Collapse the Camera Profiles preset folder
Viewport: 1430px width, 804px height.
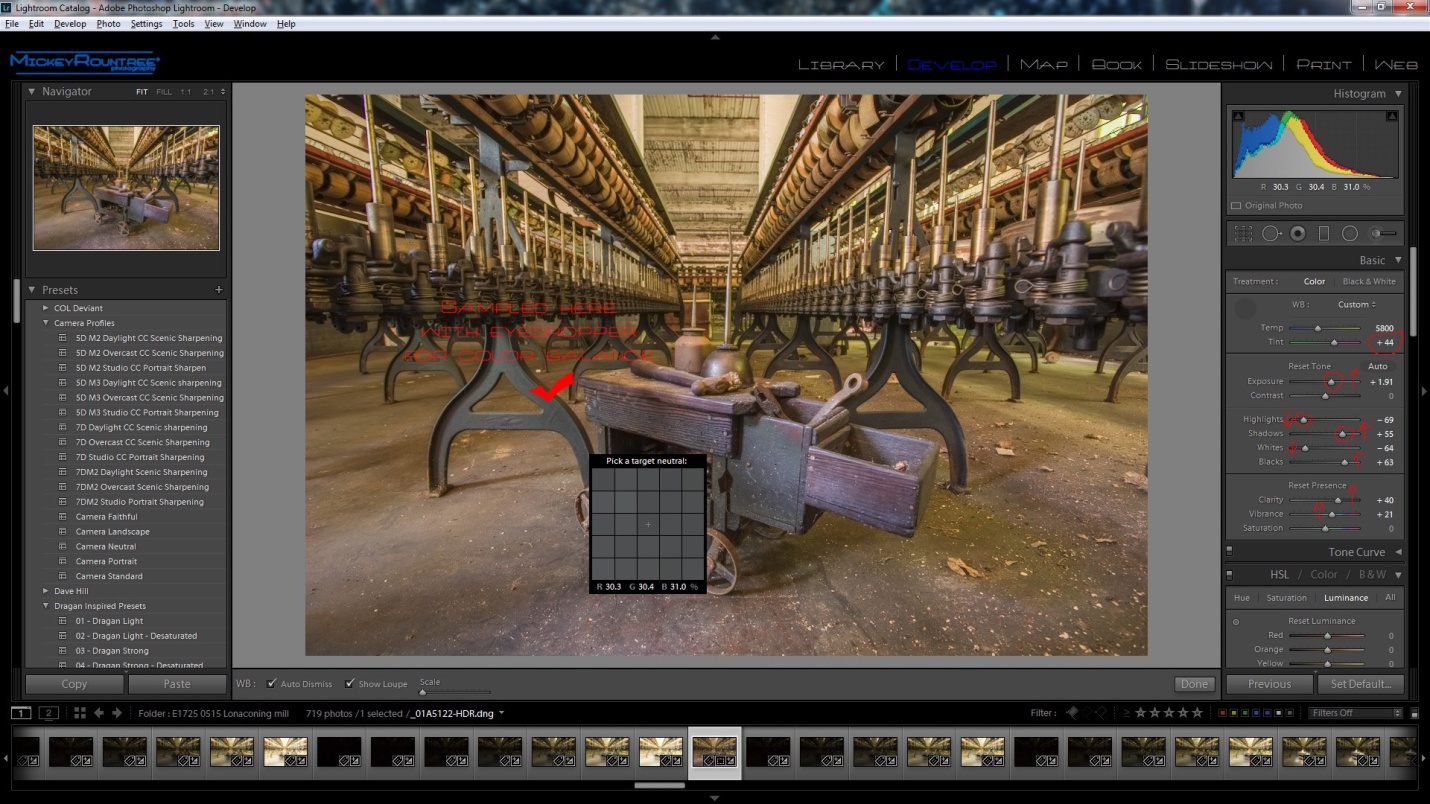coord(46,323)
